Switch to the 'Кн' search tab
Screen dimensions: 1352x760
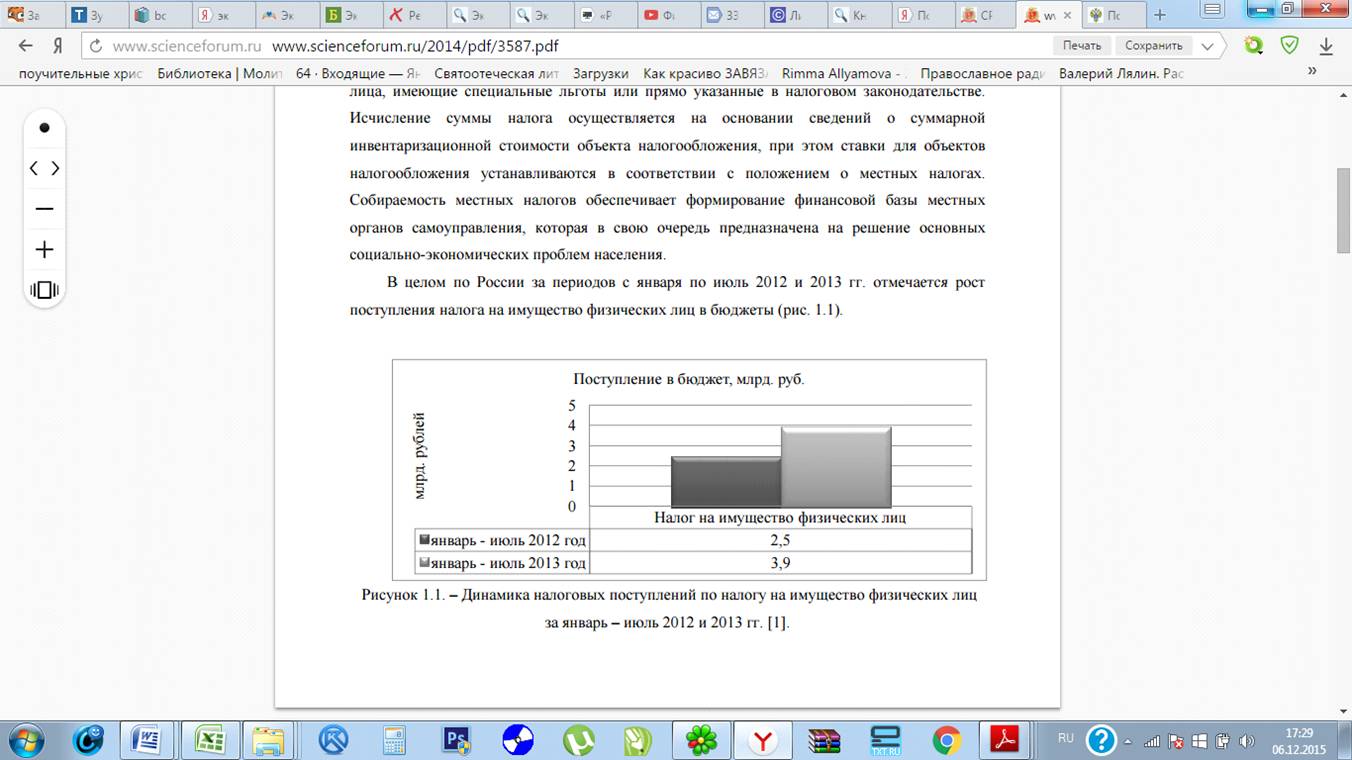[856, 15]
